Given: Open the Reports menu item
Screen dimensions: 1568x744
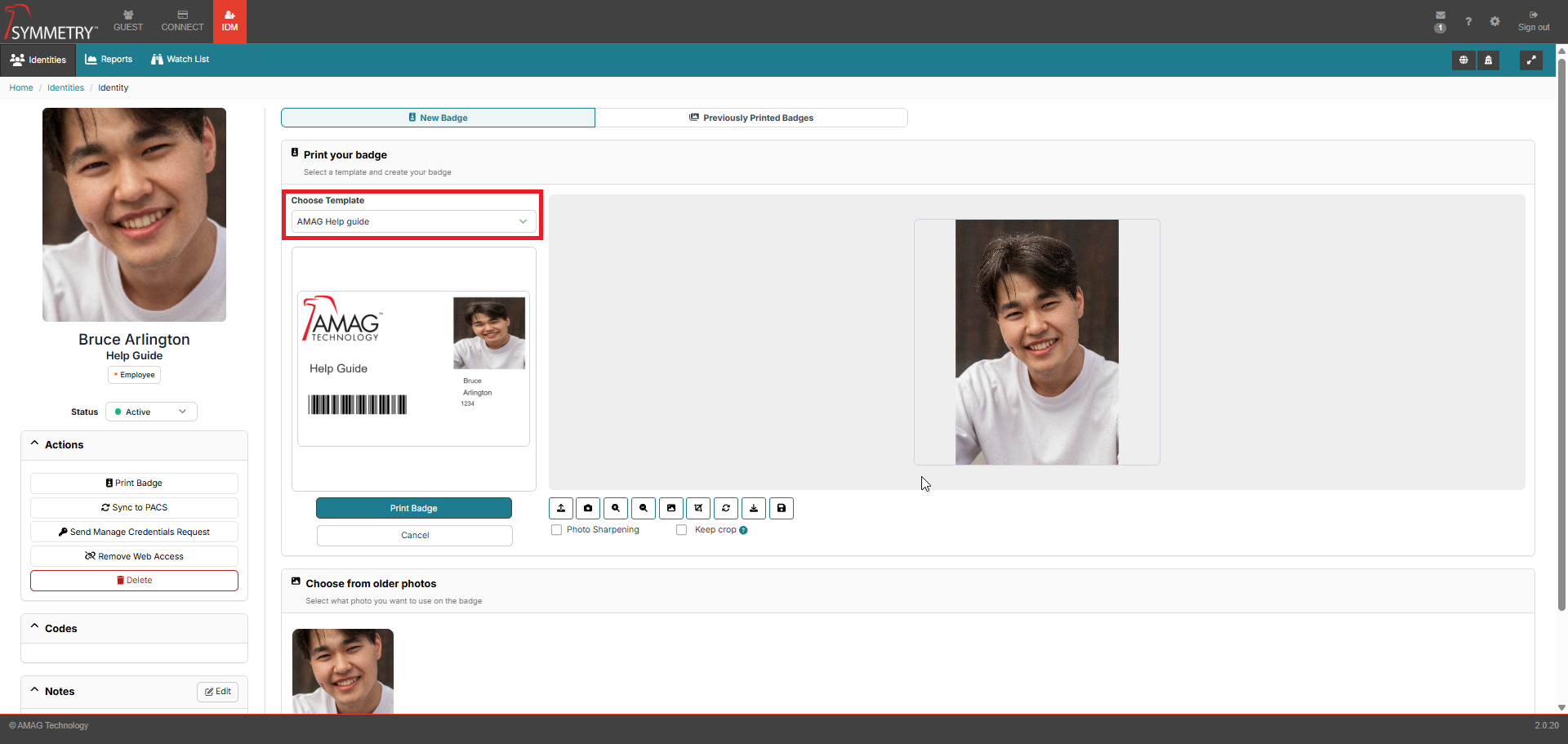Looking at the screenshot, I should tap(109, 60).
